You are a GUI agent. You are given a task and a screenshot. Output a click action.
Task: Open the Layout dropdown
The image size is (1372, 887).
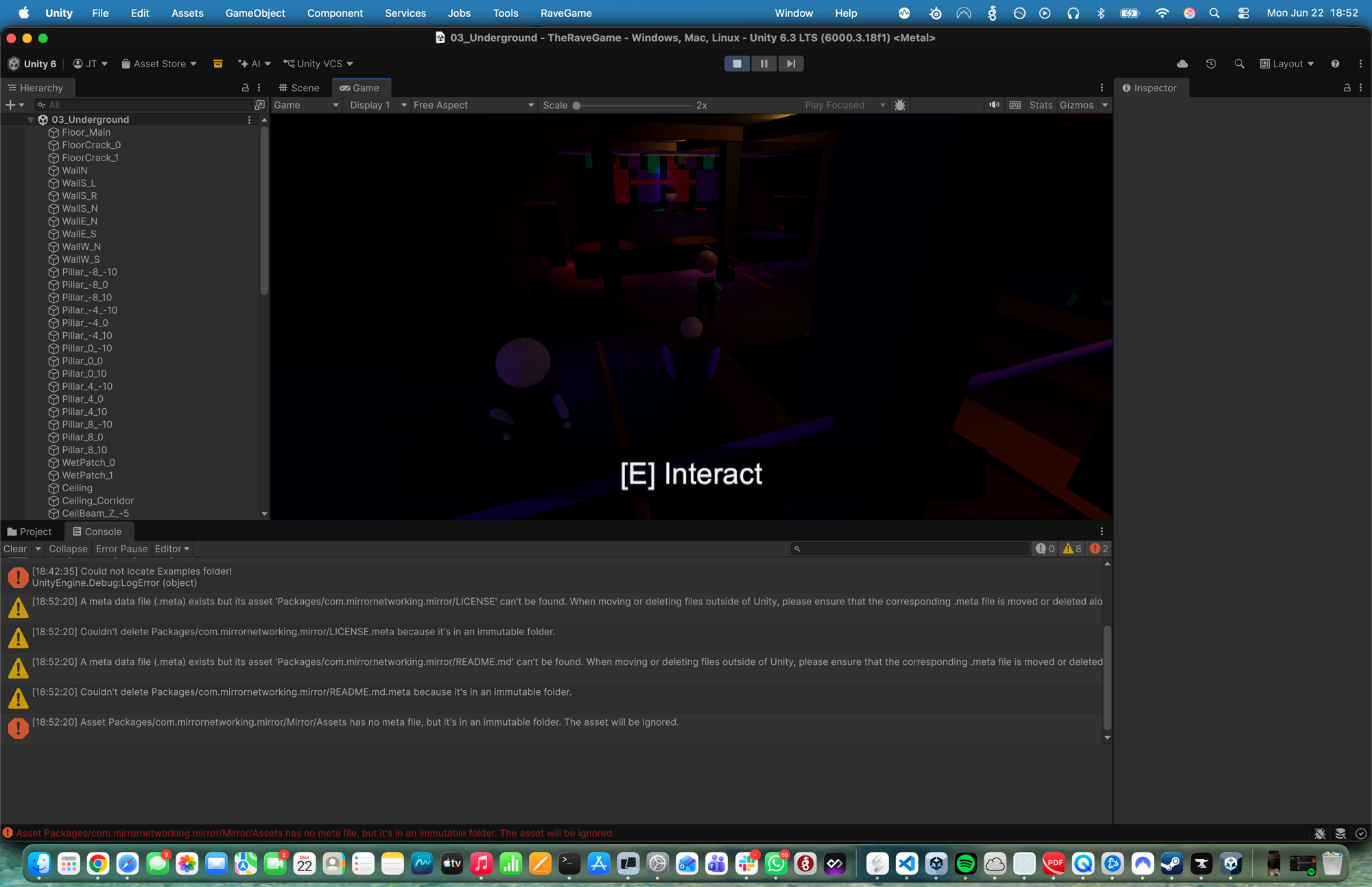click(x=1287, y=64)
